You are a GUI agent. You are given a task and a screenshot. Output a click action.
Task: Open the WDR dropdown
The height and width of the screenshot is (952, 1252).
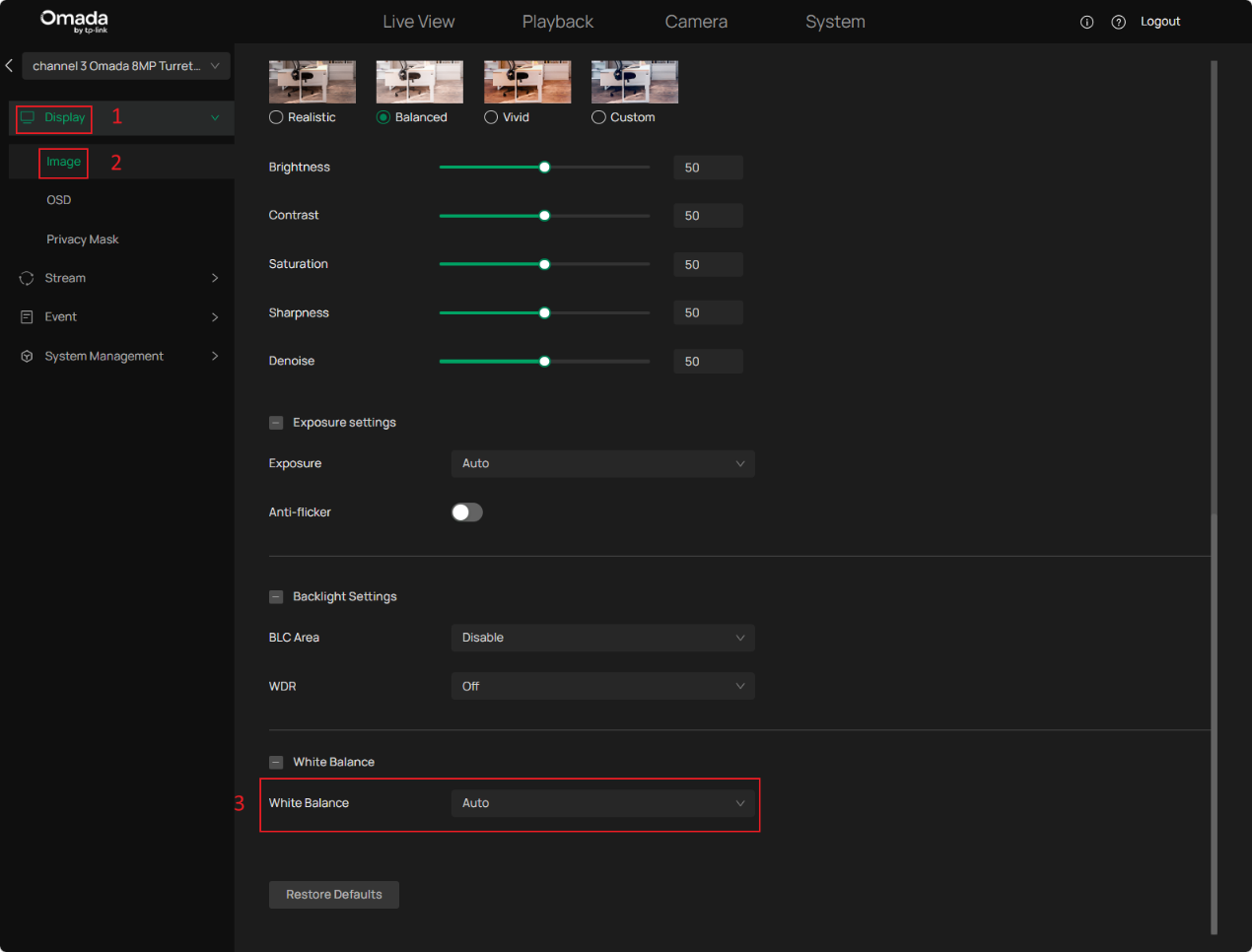tap(602, 686)
